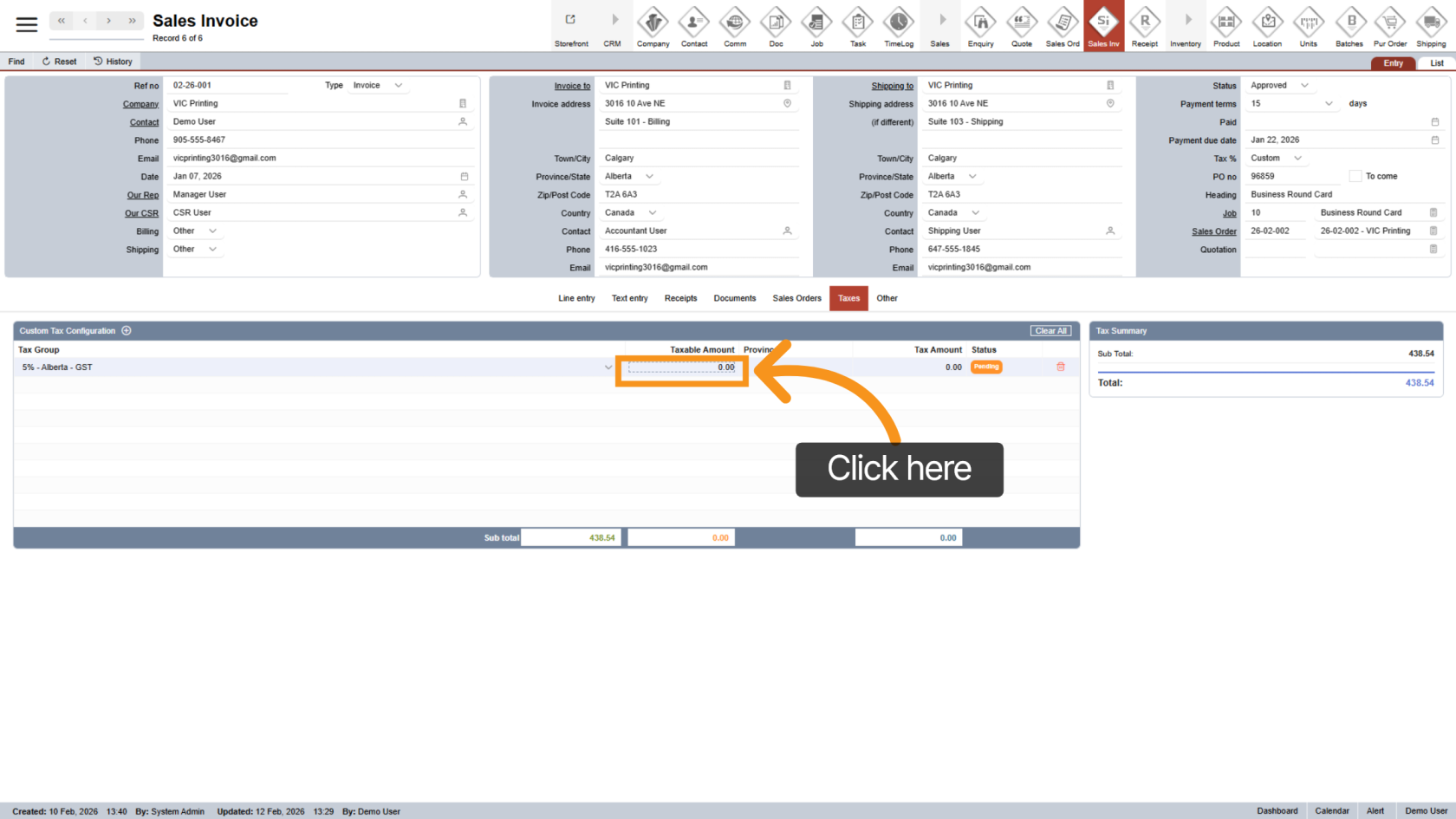Open the Tax % Custom dropdown
1456x819 pixels.
[1297, 159]
